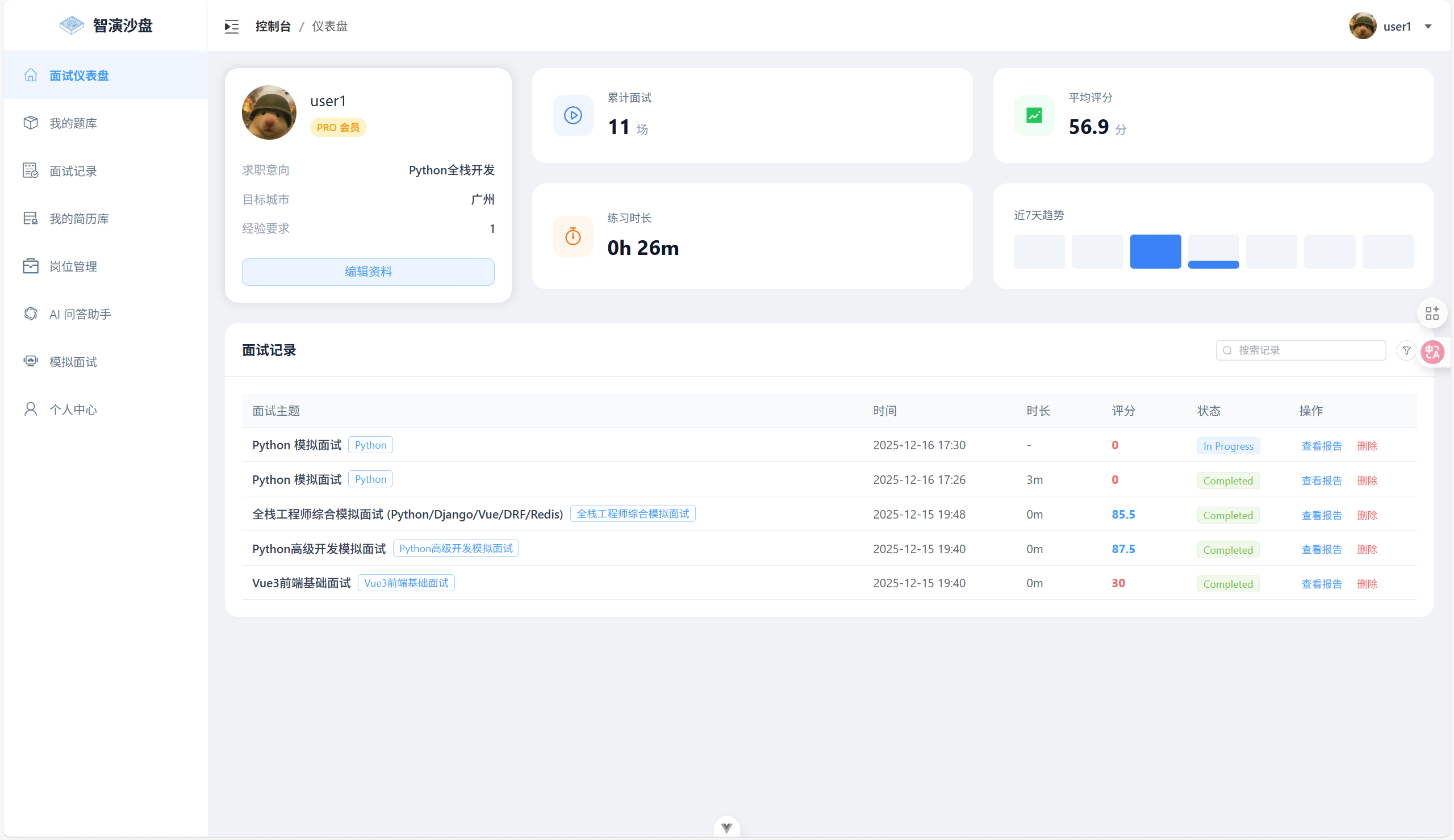1454x840 pixels.
Task: Open the floating grid widget icon
Action: tap(1431, 314)
